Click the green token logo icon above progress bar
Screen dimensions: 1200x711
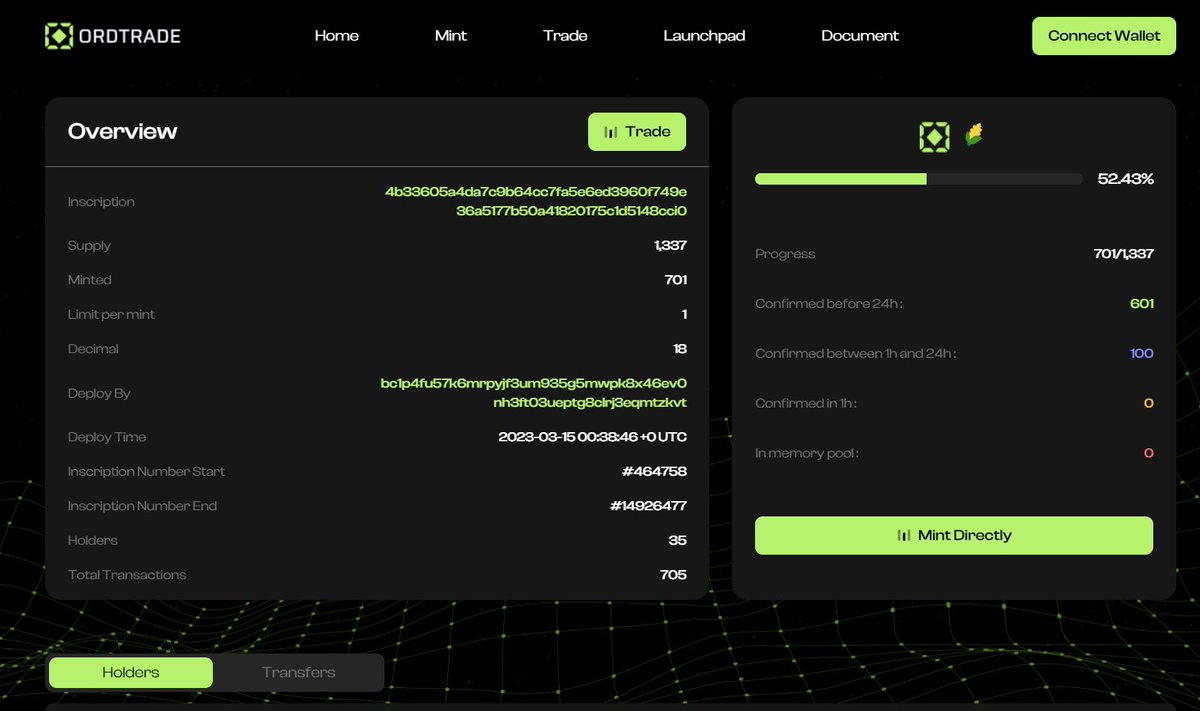pyautogui.click(x=934, y=137)
